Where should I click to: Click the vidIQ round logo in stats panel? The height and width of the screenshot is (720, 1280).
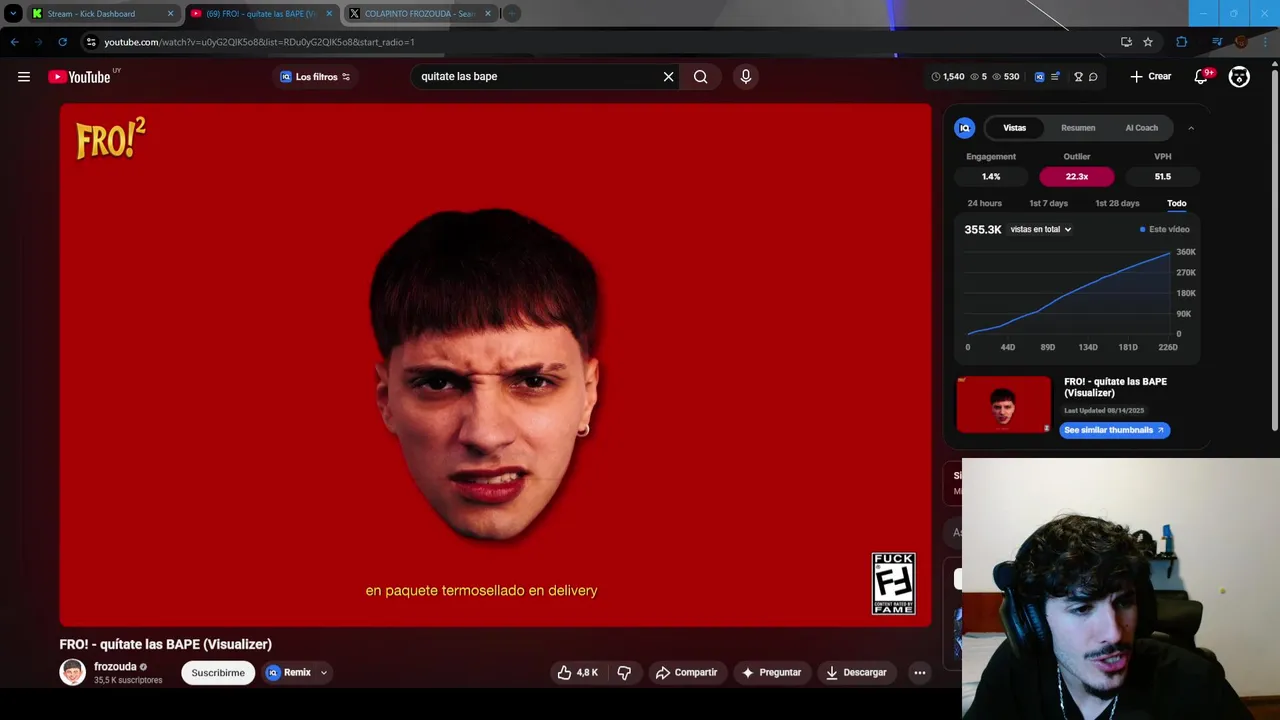[965, 128]
